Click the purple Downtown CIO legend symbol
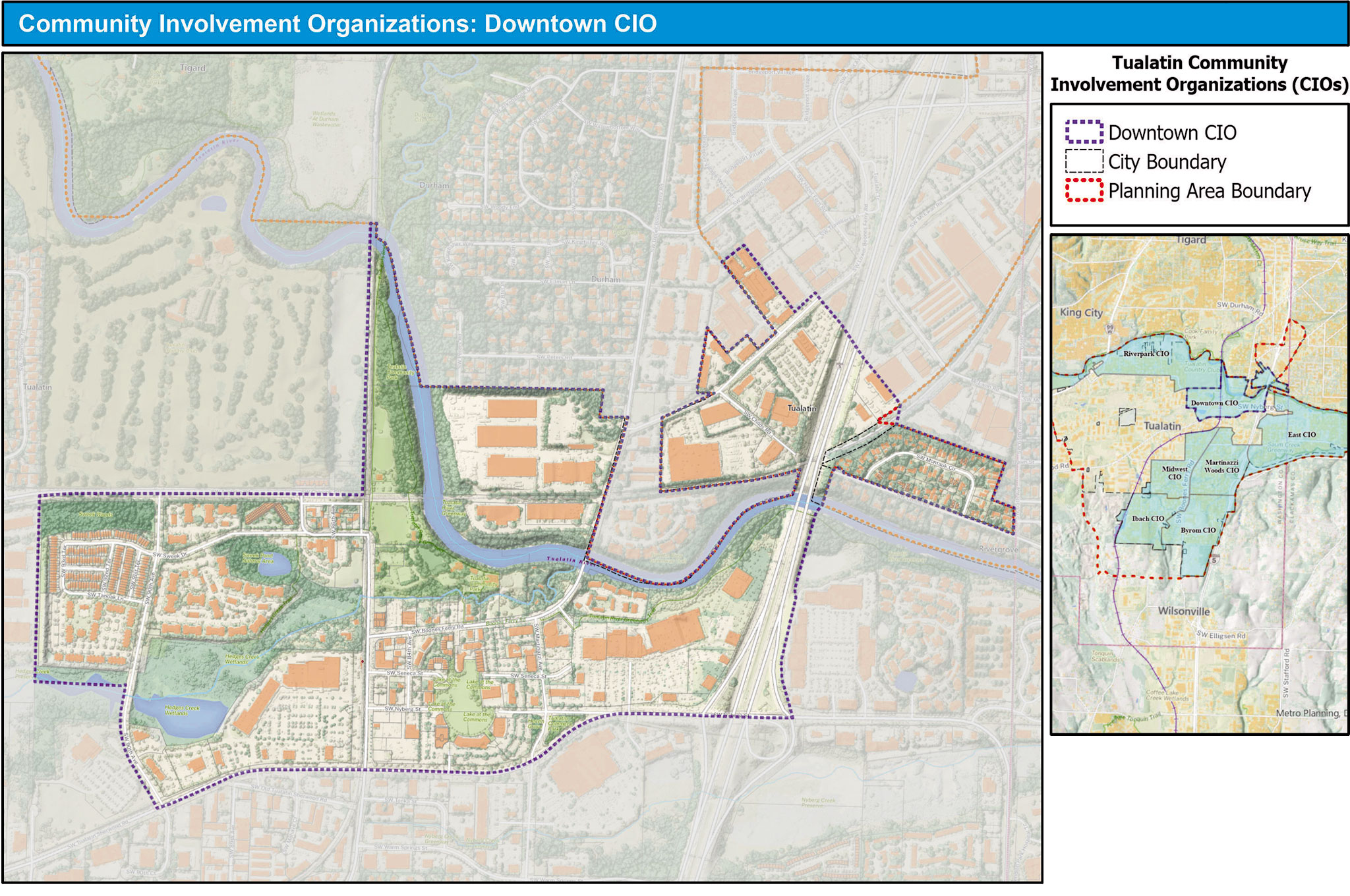This screenshot has height=896, width=1350. (x=1084, y=132)
